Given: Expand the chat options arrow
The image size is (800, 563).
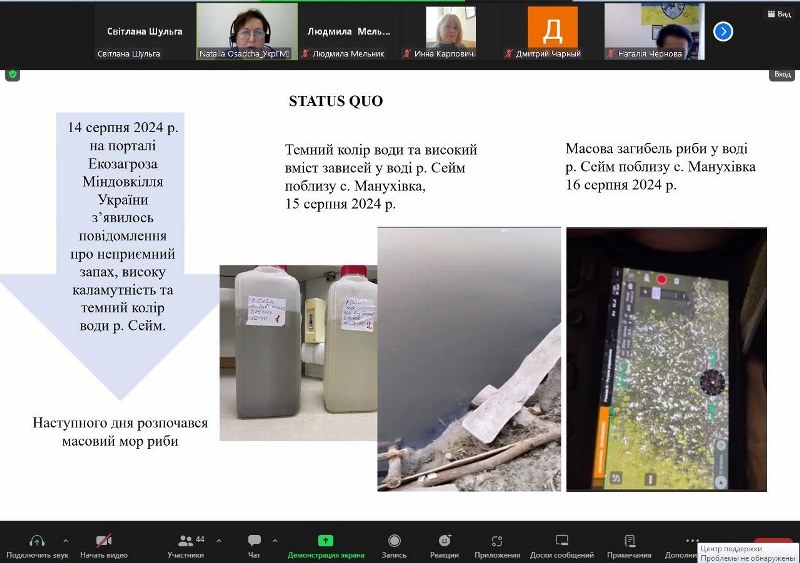Looking at the screenshot, I should pyautogui.click(x=275, y=540).
